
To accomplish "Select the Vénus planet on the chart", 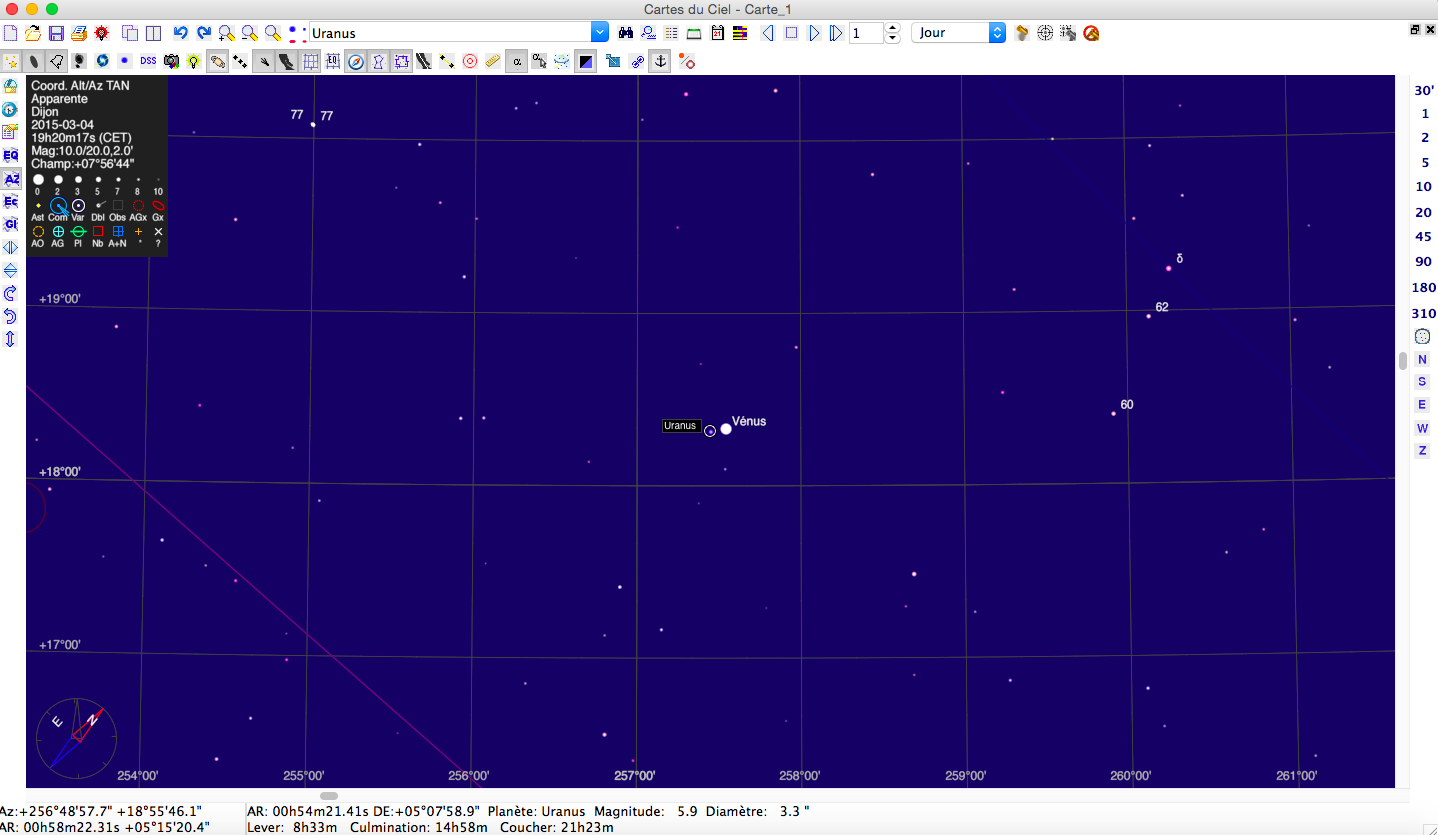I will click(726, 429).
